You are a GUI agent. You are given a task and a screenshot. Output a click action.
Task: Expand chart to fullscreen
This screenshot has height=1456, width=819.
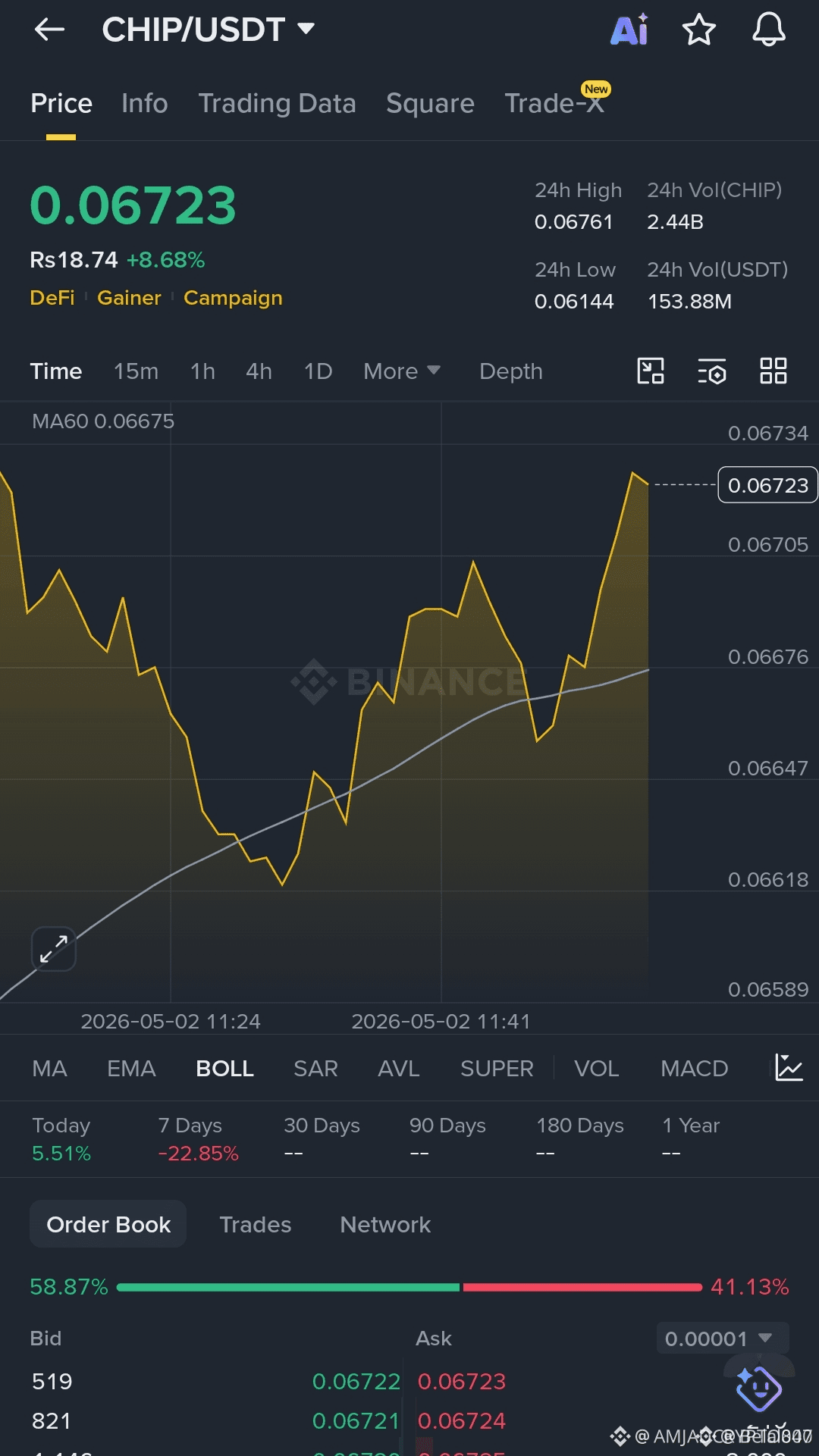coord(53,948)
